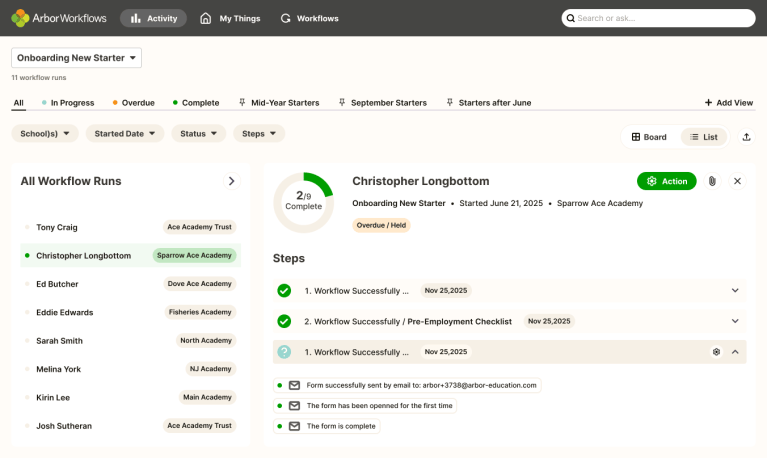Switch to Board layout
This screenshot has width=767, height=458.
coord(649,137)
